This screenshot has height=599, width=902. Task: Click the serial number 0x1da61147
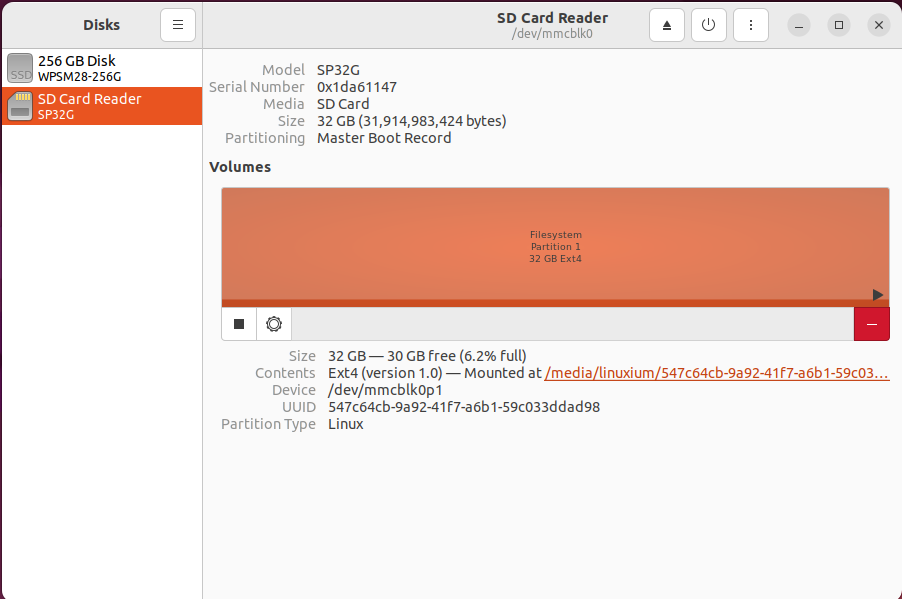[357, 87]
